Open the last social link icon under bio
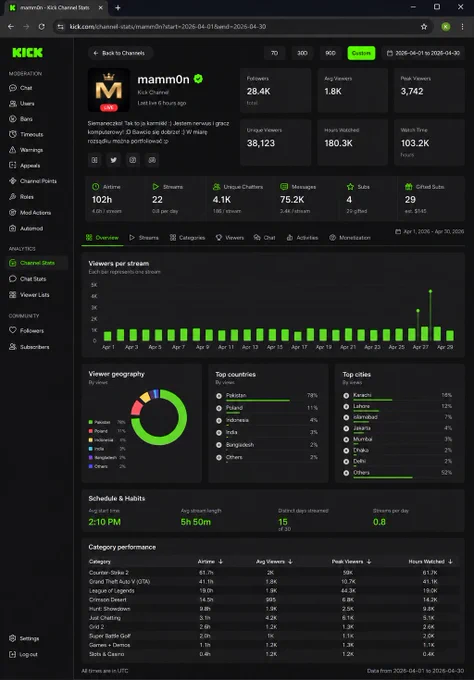This screenshot has height=680, width=474. click(x=152, y=160)
